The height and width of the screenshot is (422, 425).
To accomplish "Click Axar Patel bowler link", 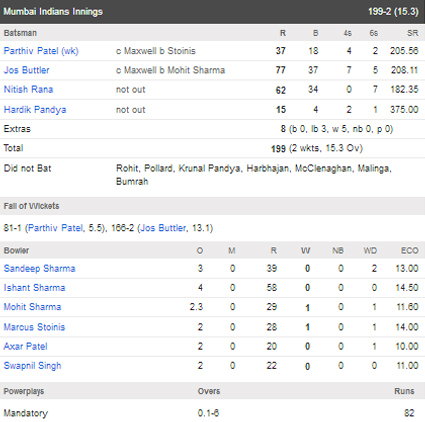I will (x=25, y=346).
